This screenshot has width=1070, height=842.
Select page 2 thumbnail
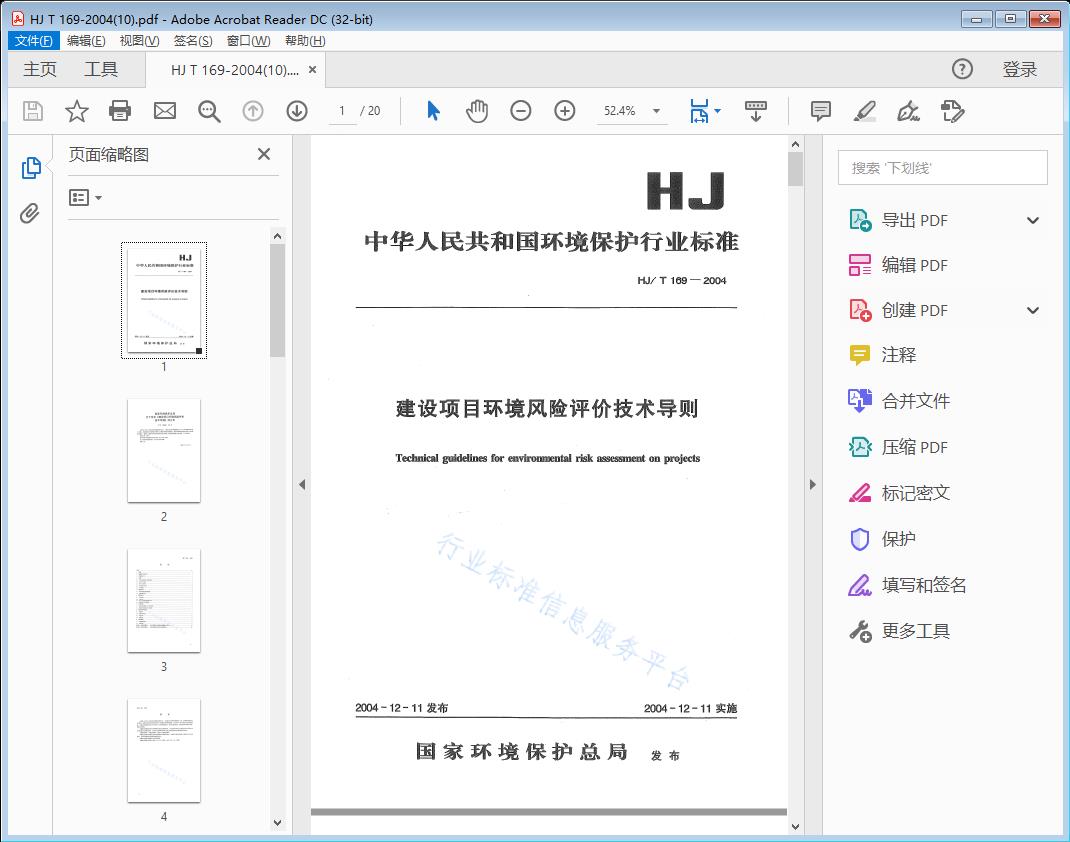pos(163,451)
